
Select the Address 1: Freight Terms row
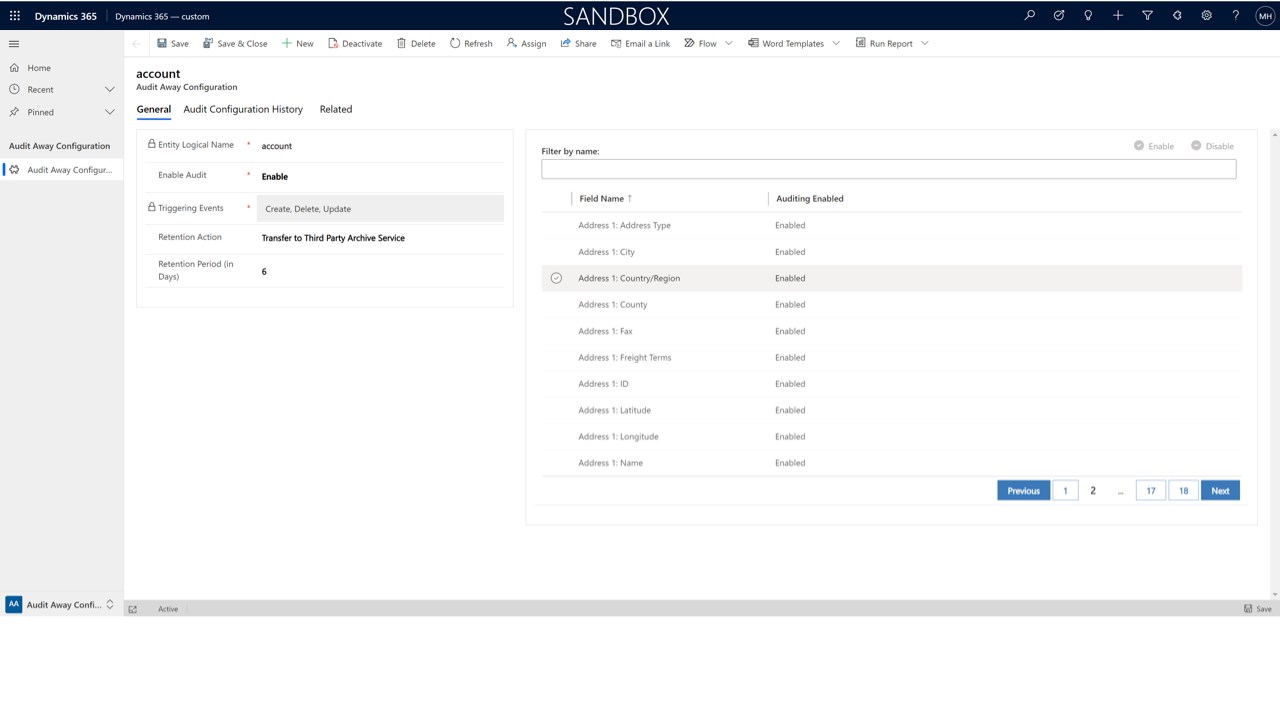tap(892, 357)
